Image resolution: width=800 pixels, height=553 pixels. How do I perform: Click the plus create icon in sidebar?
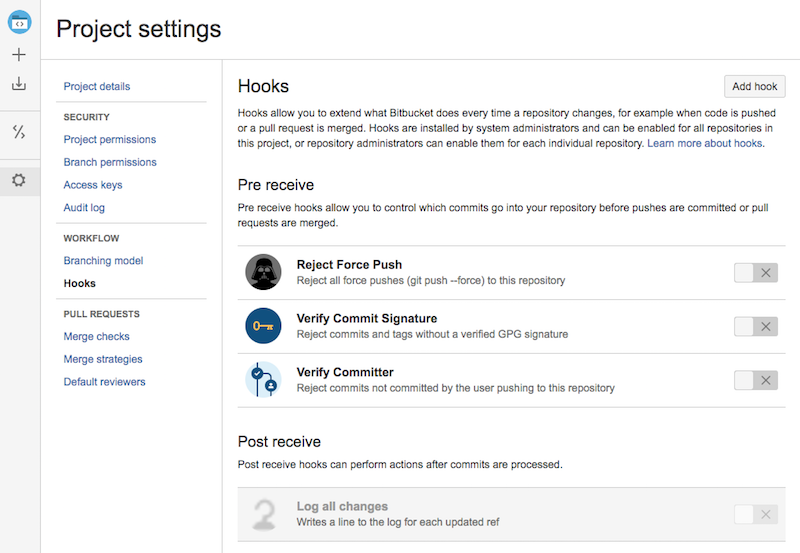[x=19, y=55]
